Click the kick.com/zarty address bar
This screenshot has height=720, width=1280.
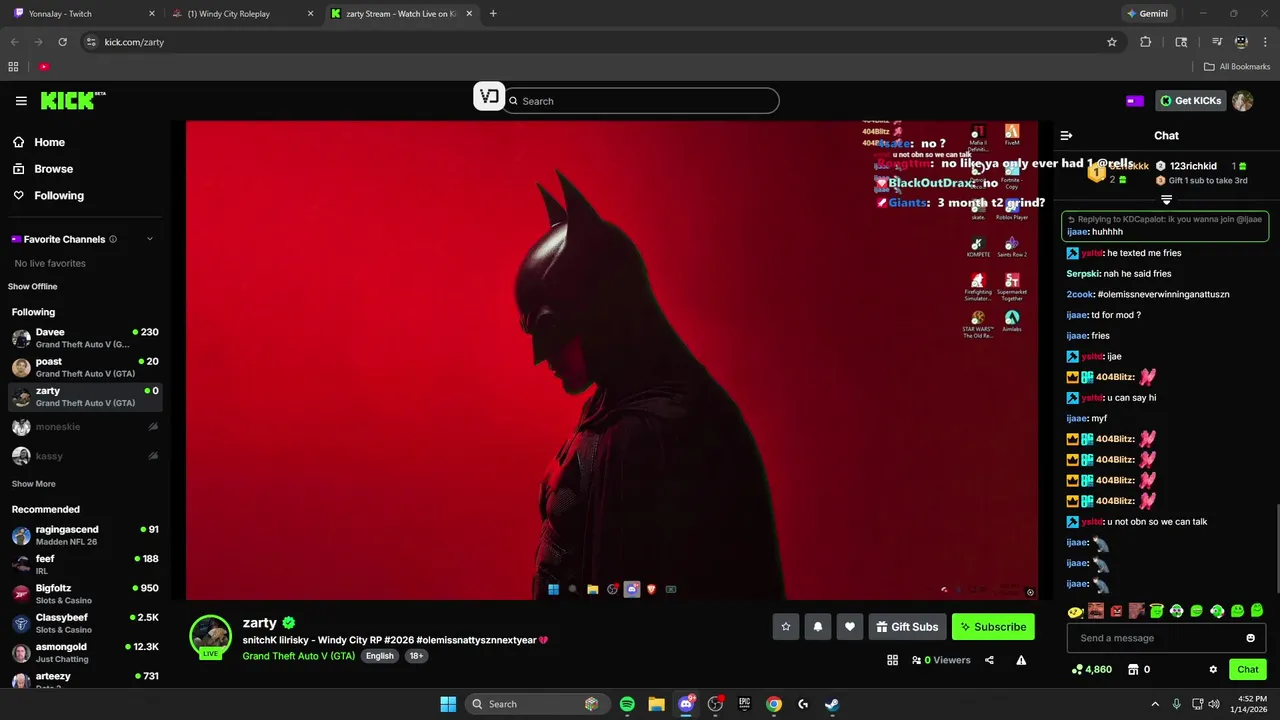600,42
